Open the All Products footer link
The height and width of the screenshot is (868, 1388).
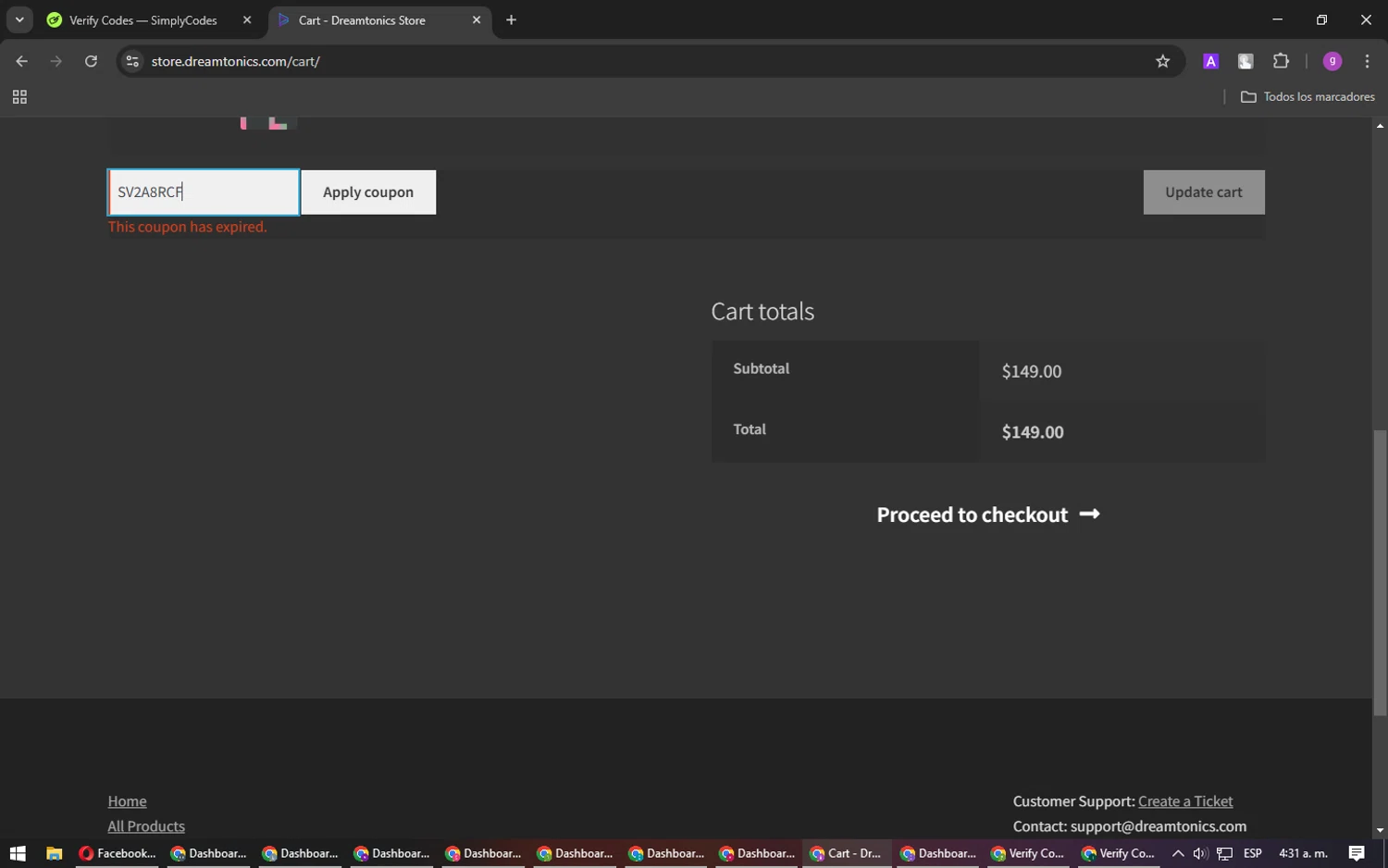(x=146, y=826)
